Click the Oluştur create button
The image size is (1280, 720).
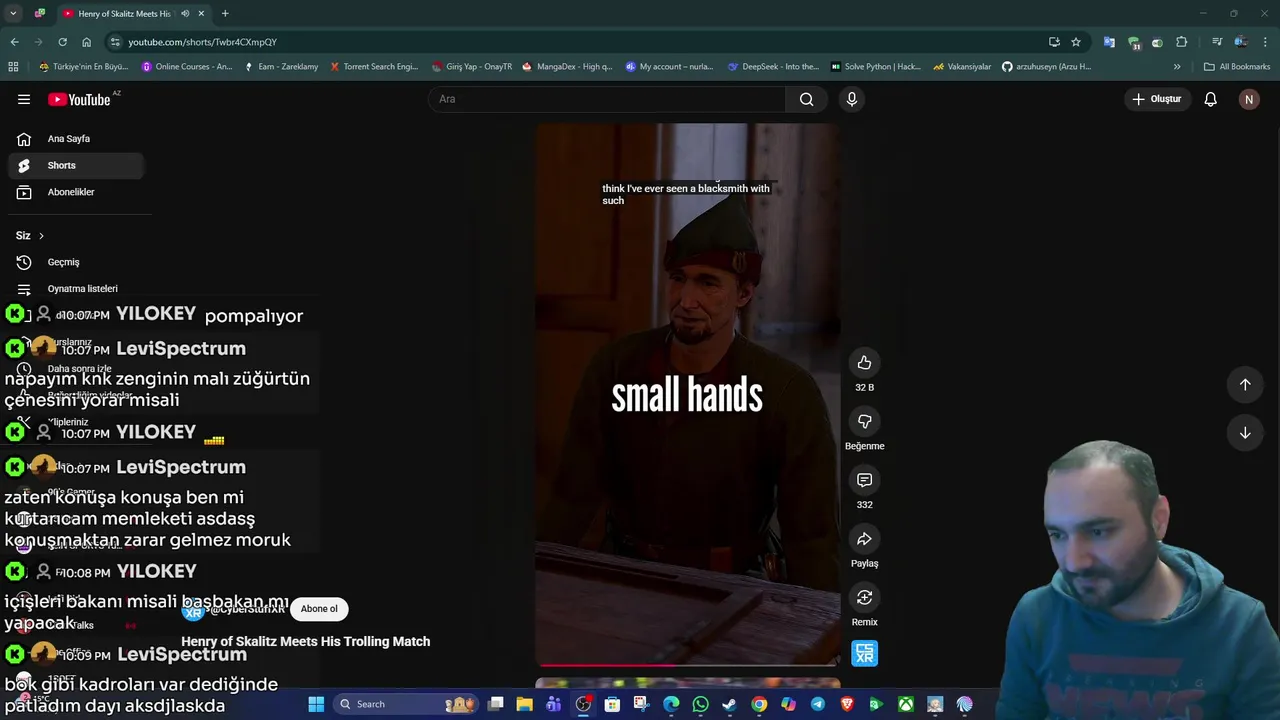click(x=1156, y=99)
